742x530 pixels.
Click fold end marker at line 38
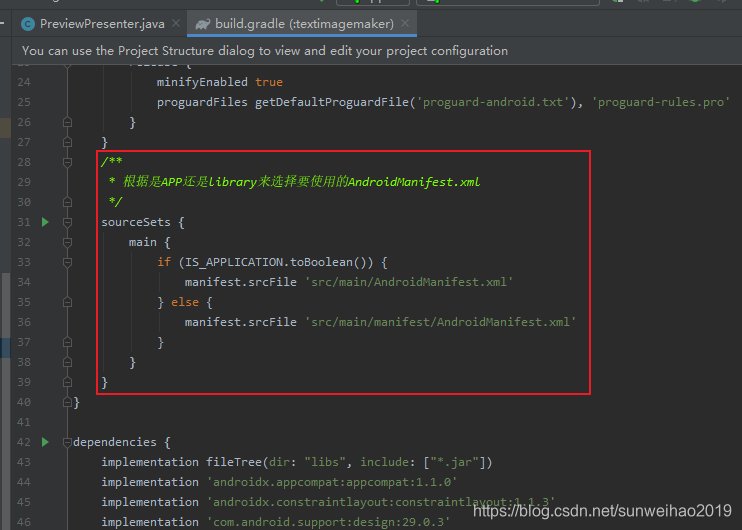[67, 362]
